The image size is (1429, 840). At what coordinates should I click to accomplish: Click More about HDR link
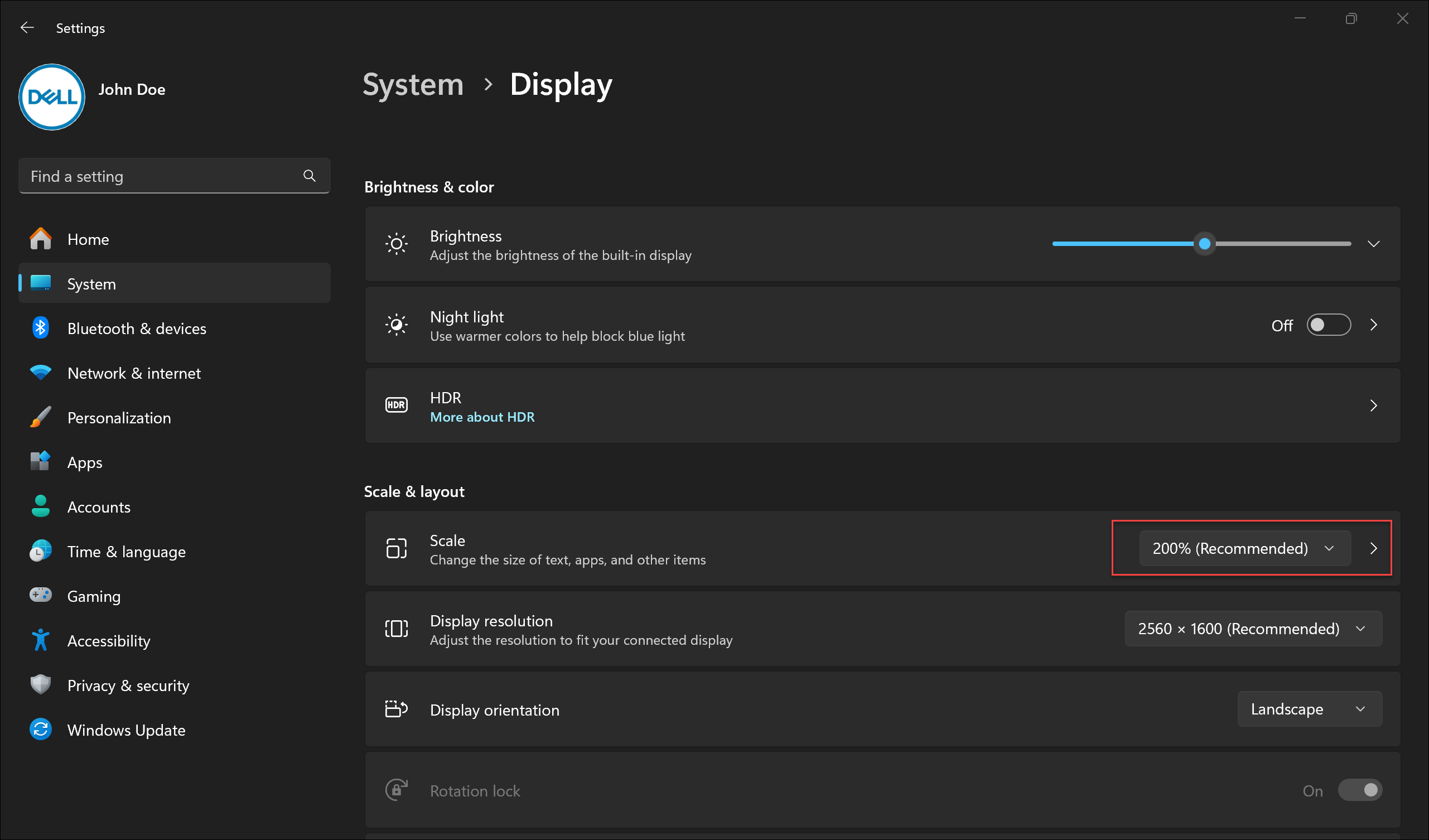pos(482,417)
